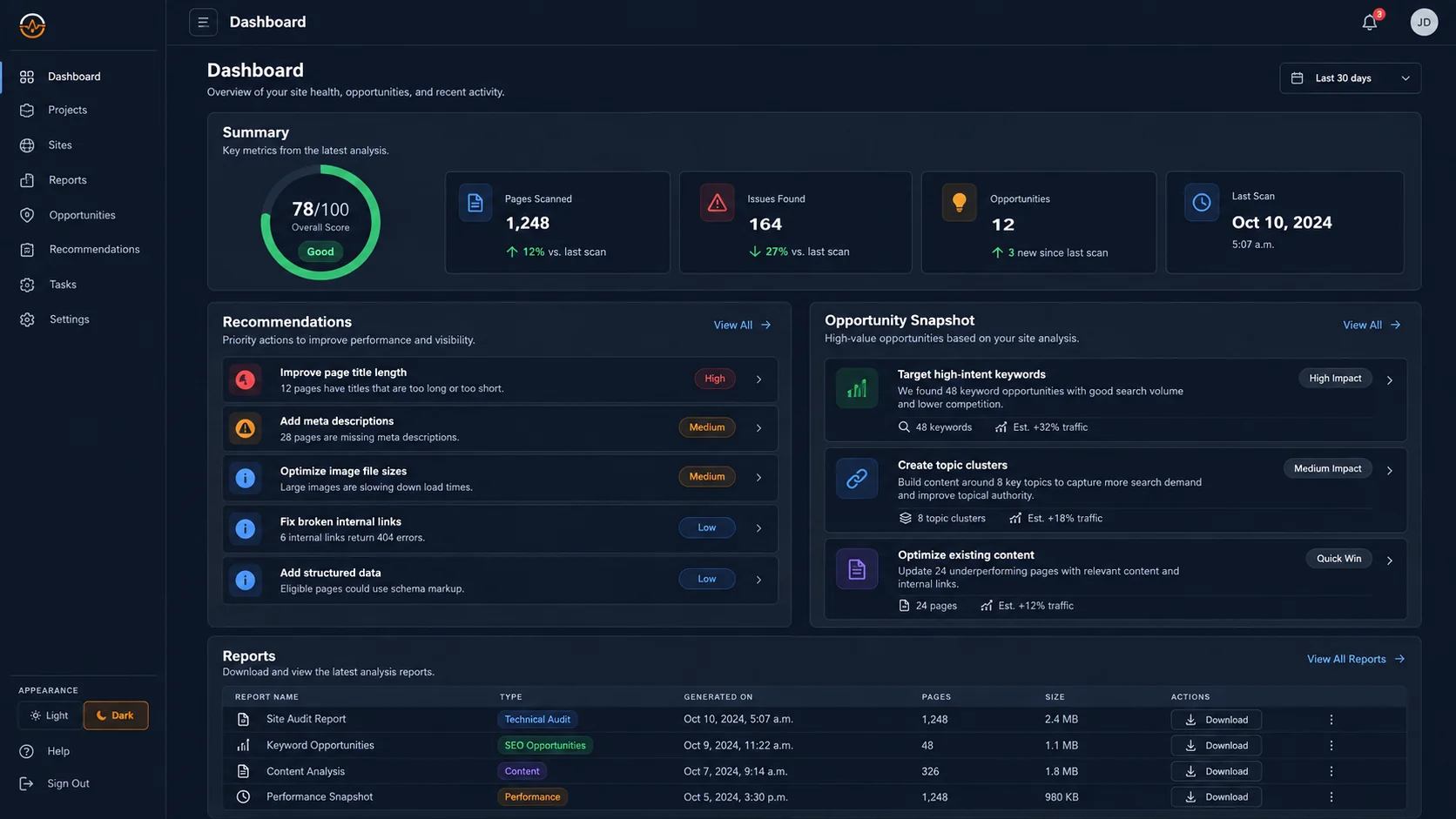Expand the Target high-intent keywords opportunity chevron

pos(1389,380)
